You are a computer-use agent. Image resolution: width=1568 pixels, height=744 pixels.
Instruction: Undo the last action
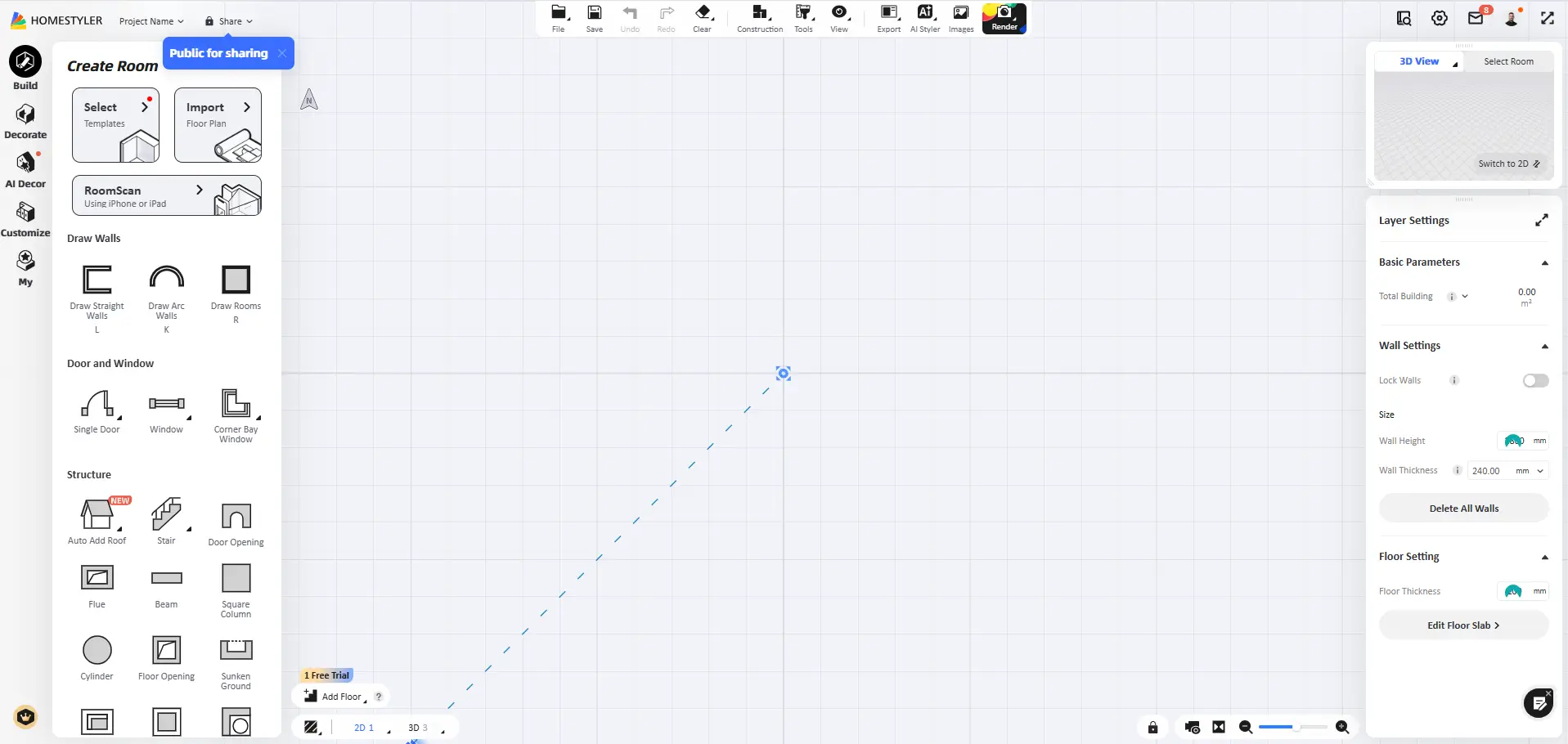(629, 16)
